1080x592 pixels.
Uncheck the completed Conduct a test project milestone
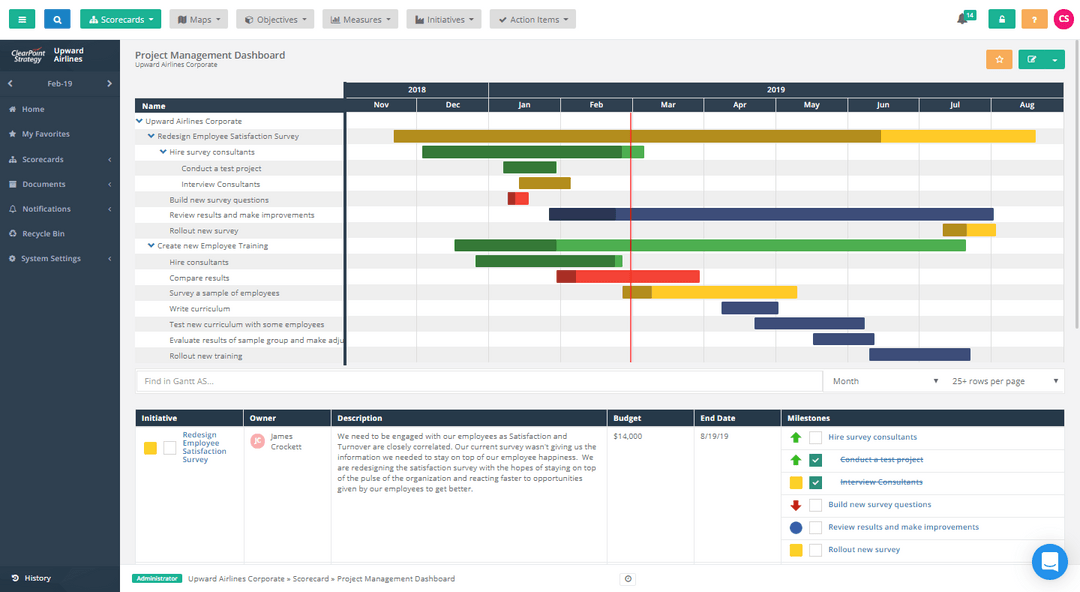pyautogui.click(x=815, y=459)
